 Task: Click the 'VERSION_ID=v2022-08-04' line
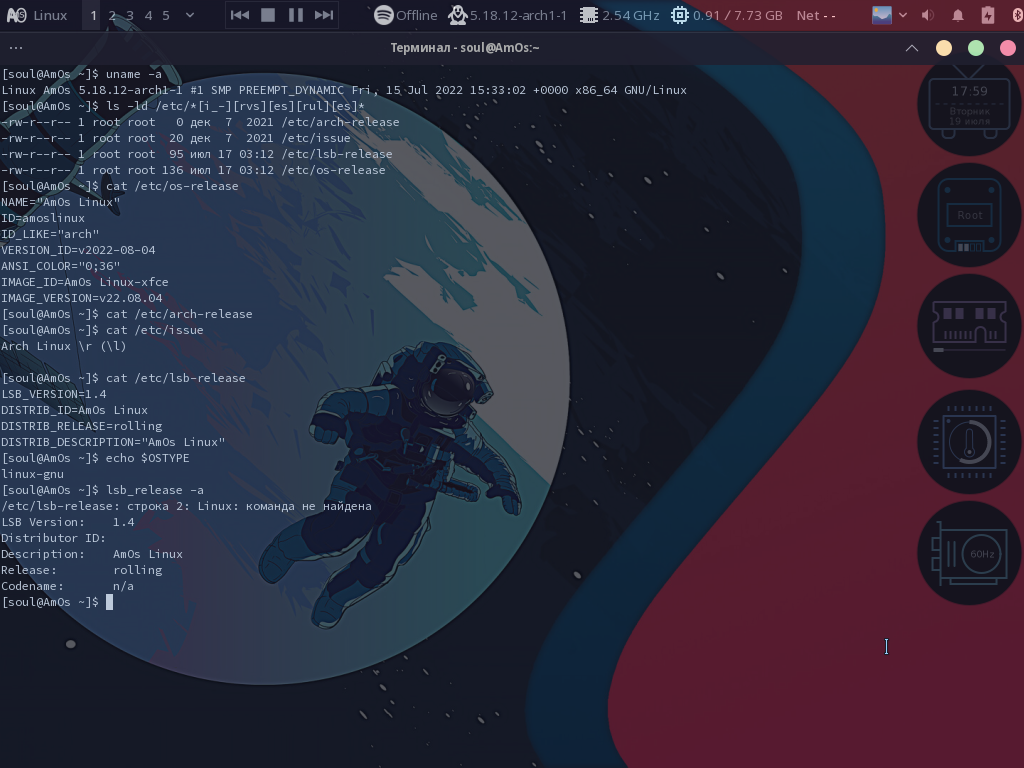click(78, 250)
